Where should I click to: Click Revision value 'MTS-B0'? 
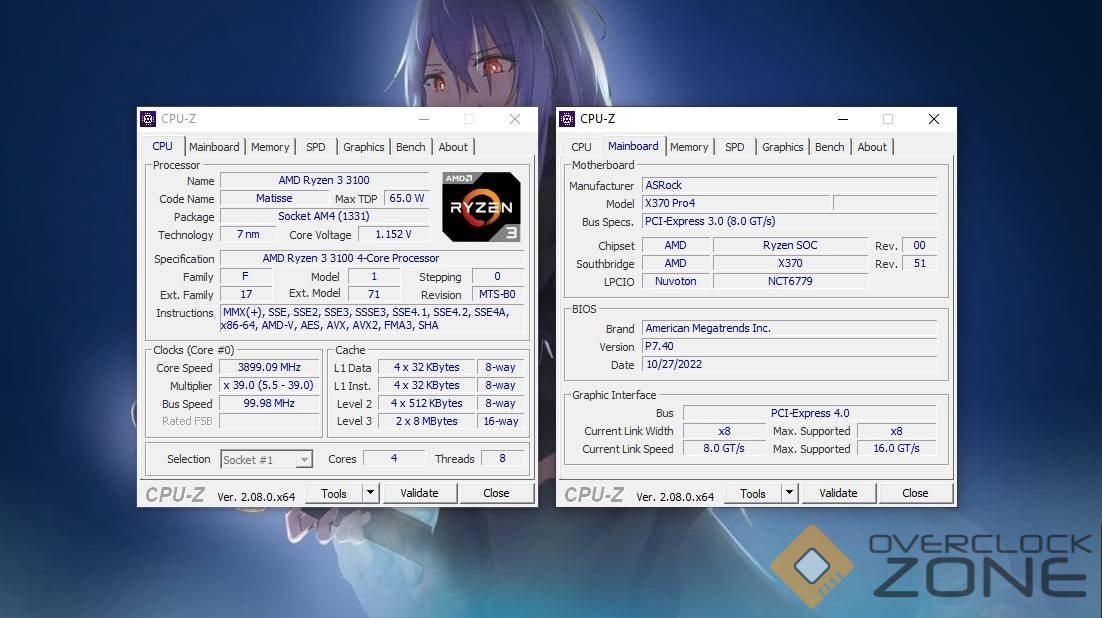click(498, 295)
